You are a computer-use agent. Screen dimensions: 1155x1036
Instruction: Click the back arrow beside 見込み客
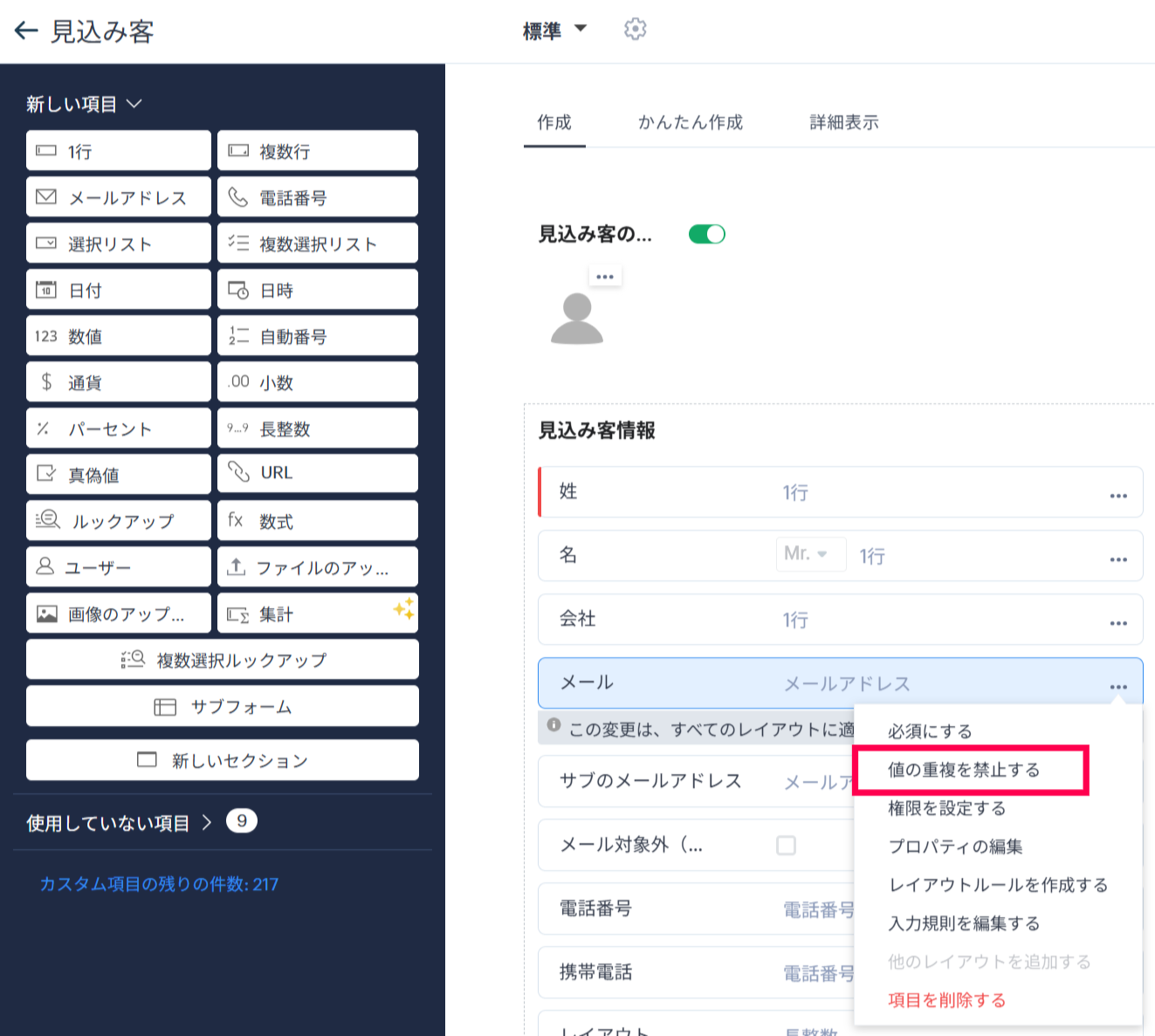[x=26, y=31]
